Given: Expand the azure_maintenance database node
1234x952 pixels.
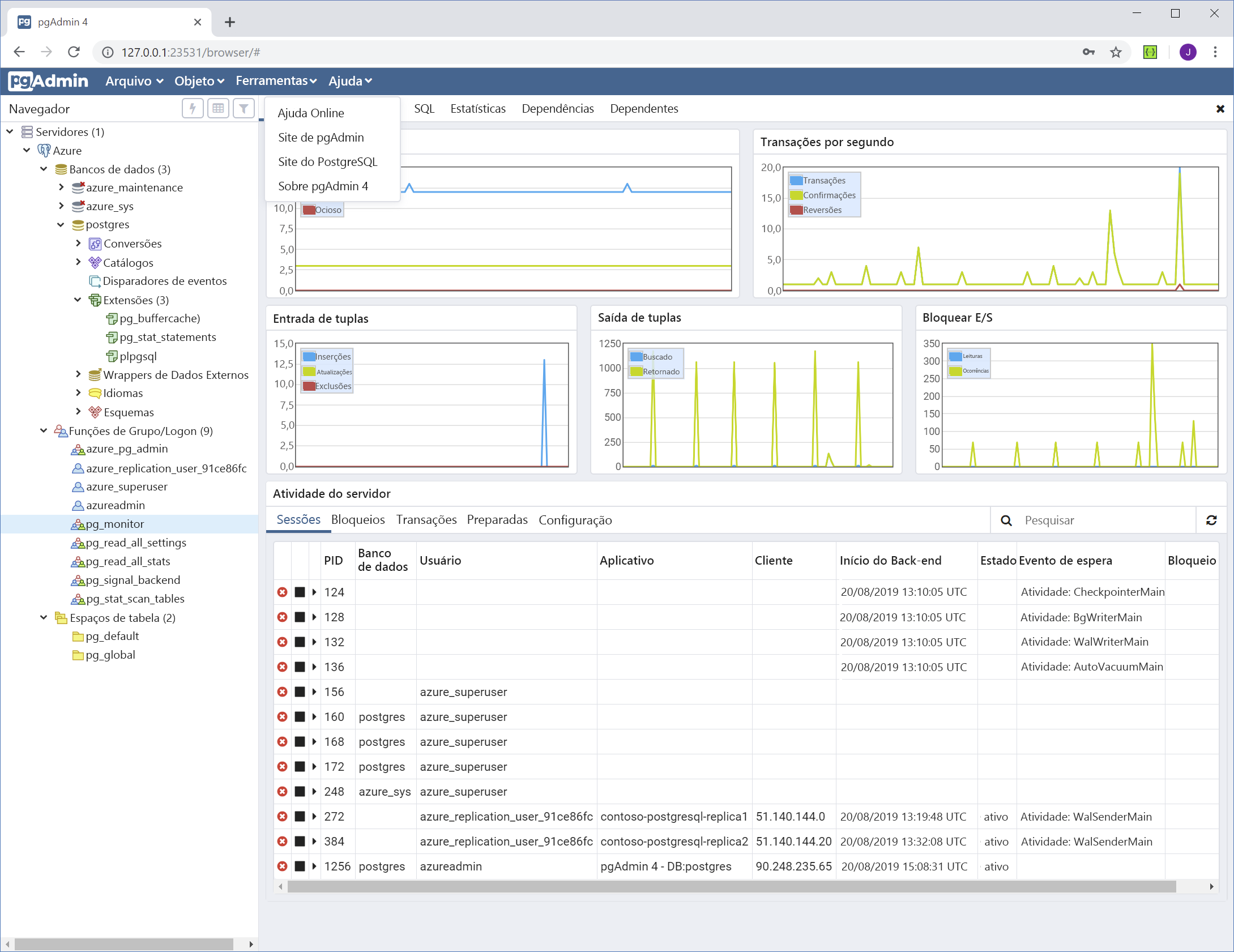Looking at the screenshot, I should tap(61, 187).
